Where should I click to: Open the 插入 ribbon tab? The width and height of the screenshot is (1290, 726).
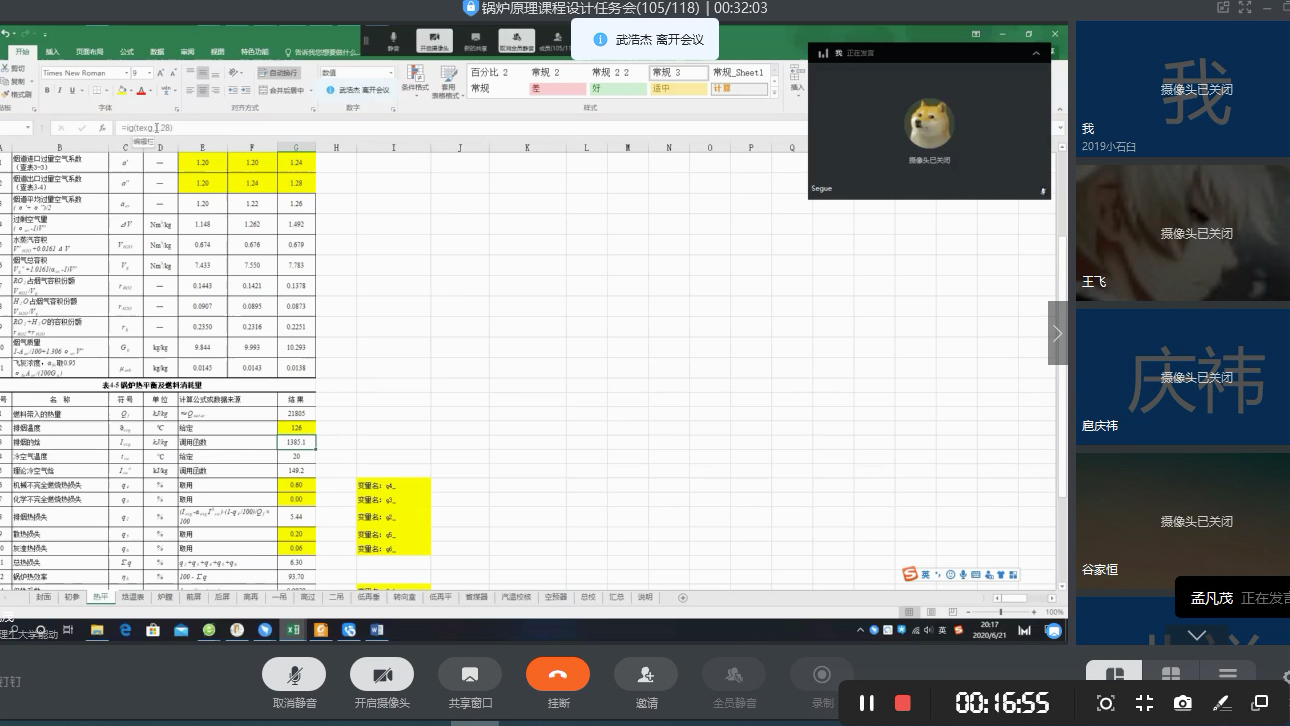tap(53, 51)
